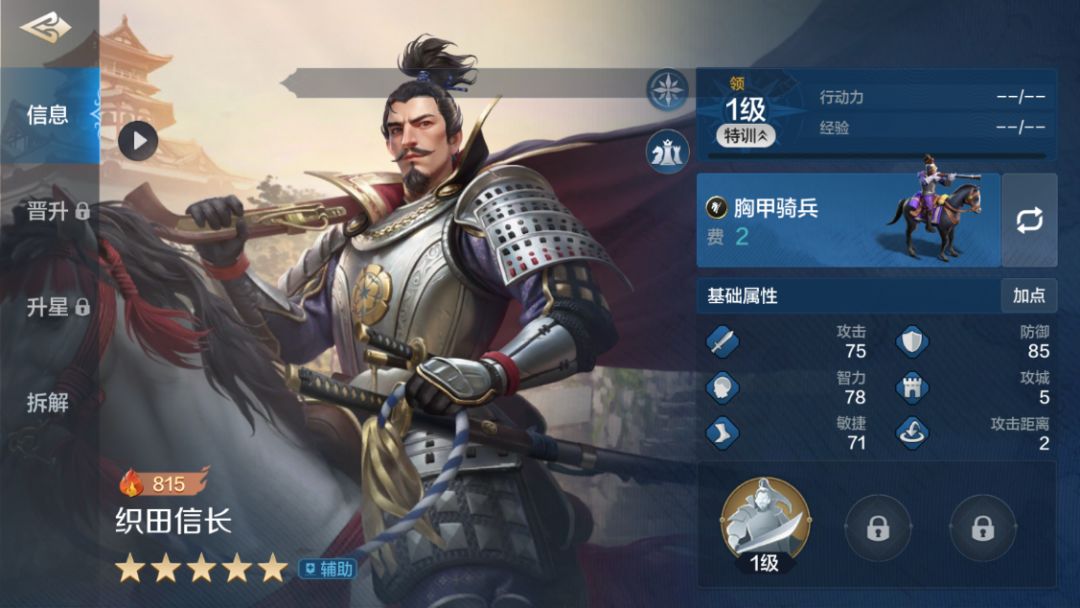Click the chess pieces formation icon
This screenshot has width=1080, height=608.
pos(667,151)
